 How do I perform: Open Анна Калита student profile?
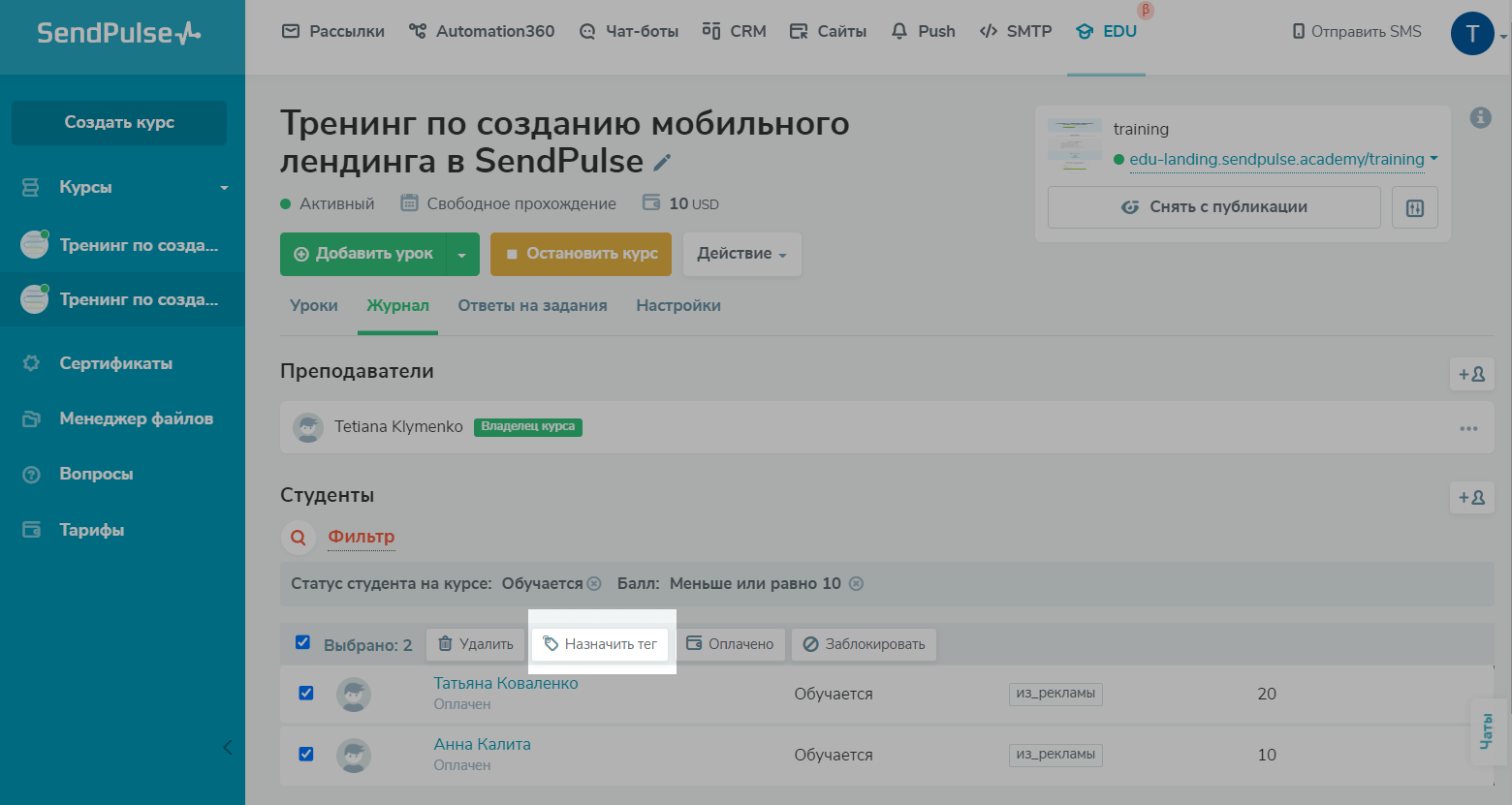pyautogui.click(x=482, y=745)
